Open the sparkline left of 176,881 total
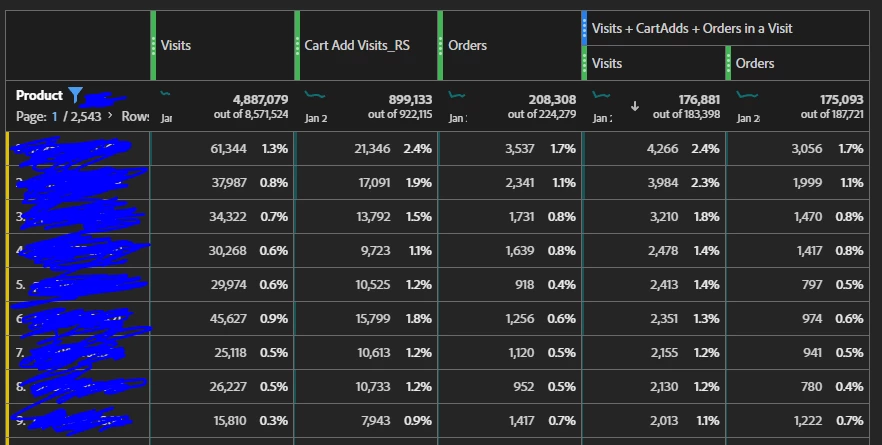882x445 pixels. pos(601,95)
